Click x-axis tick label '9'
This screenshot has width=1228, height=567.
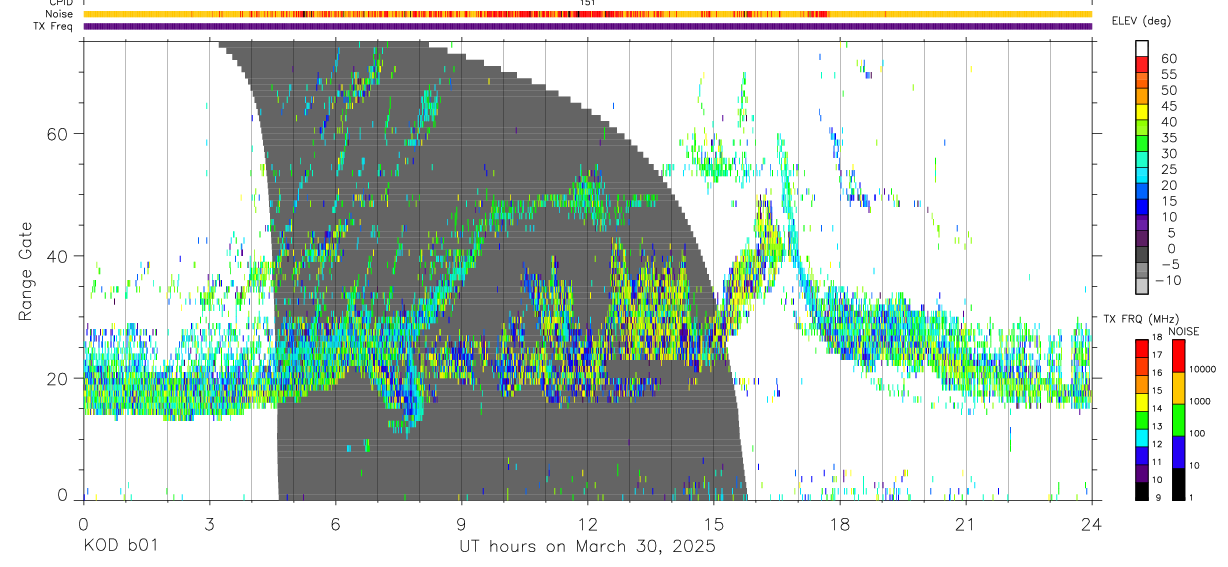461,524
